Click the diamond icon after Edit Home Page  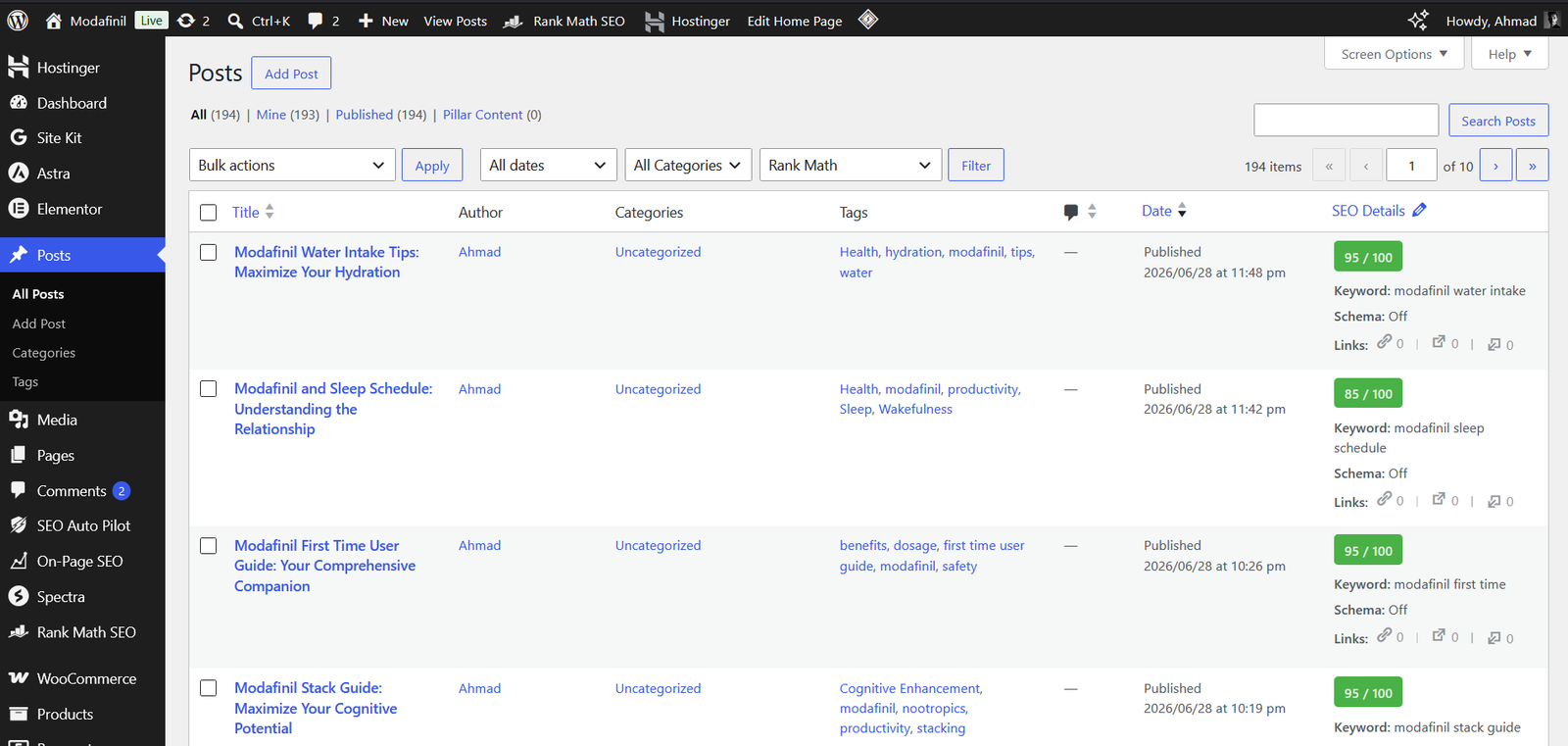click(x=868, y=20)
